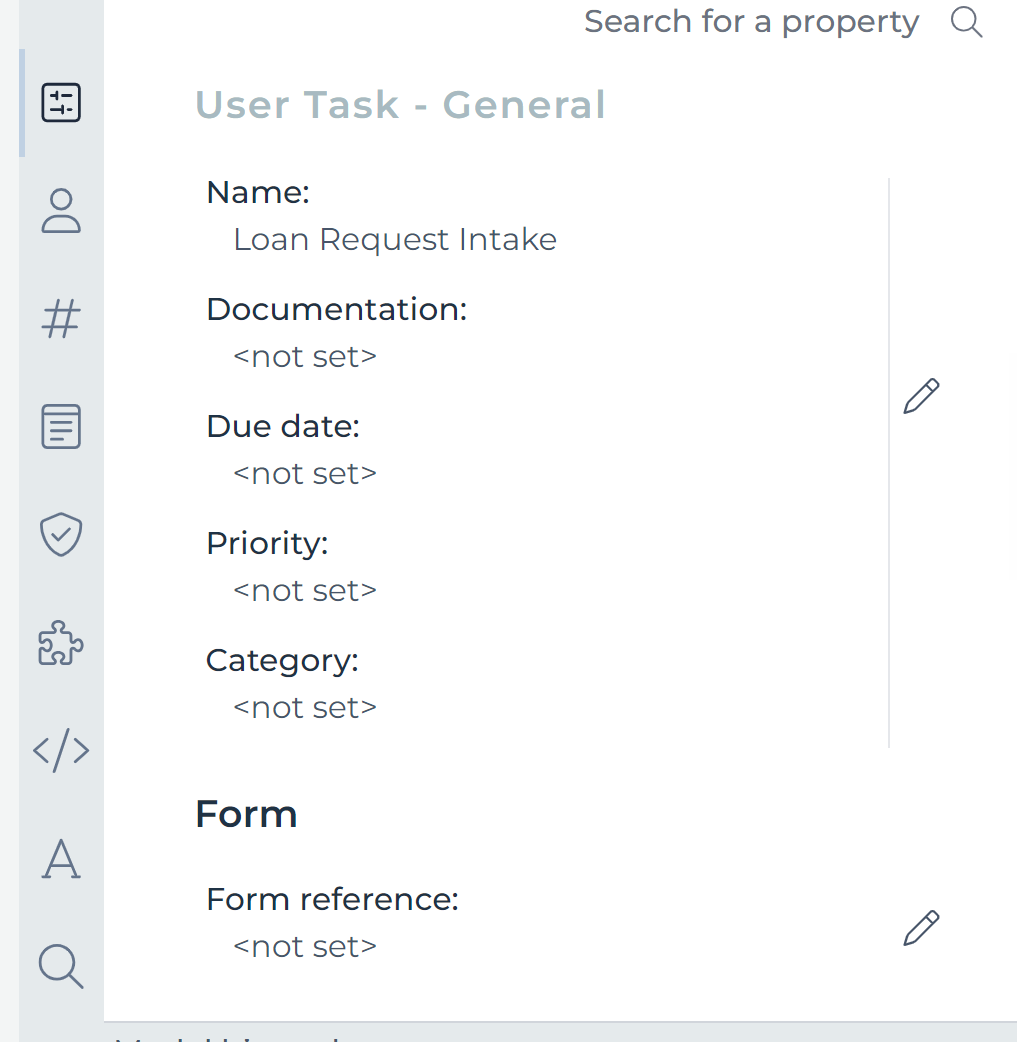Open the General properties panel icon

61,102
